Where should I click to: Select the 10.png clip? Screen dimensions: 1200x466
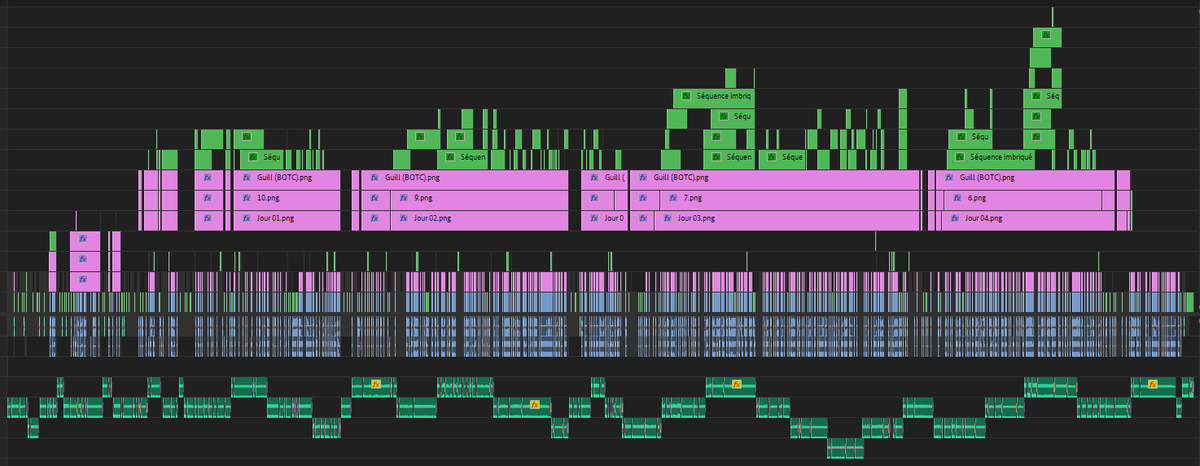click(287, 198)
